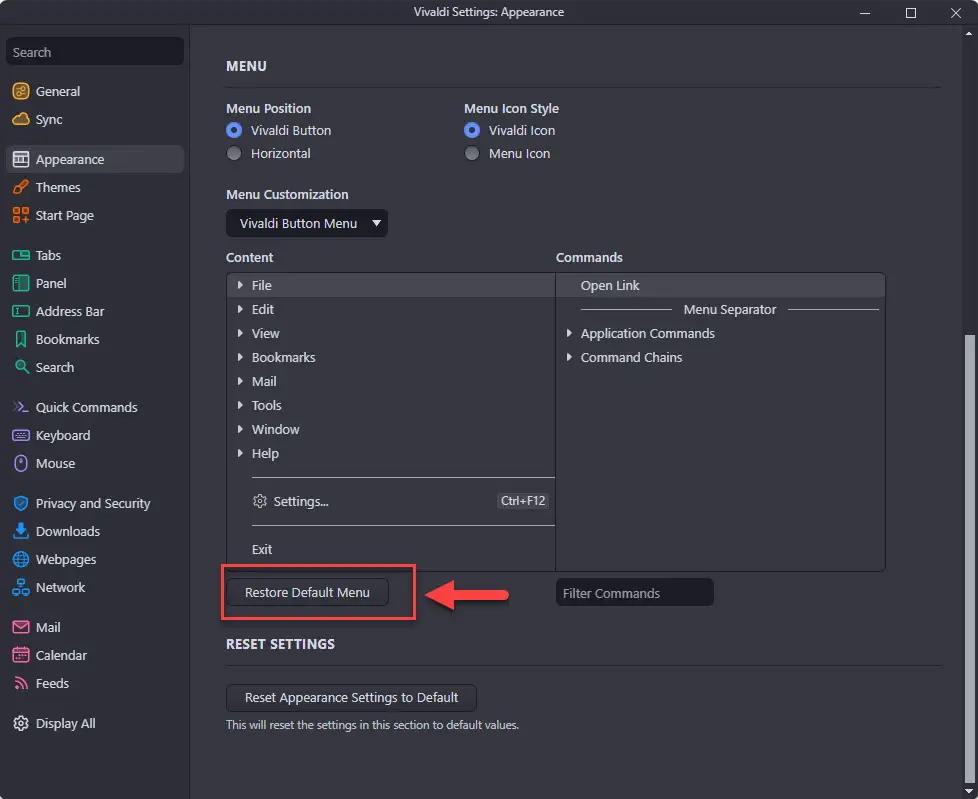Image resolution: width=978 pixels, height=799 pixels.
Task: Click the Mouse icon
Action: [21, 463]
